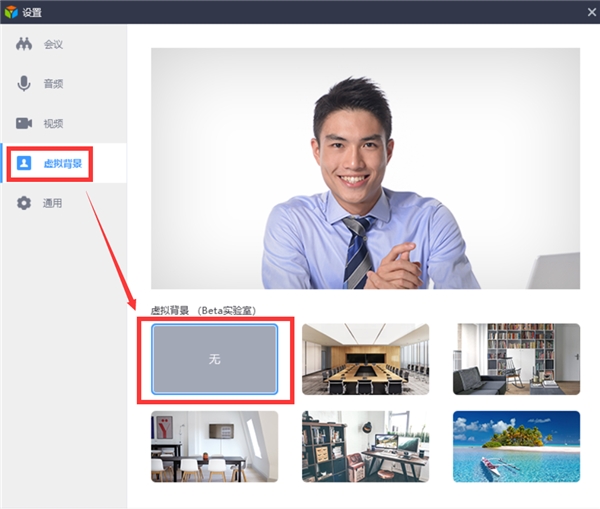600x509 pixels.
Task: Choose the conference room background
Action: (x=365, y=359)
